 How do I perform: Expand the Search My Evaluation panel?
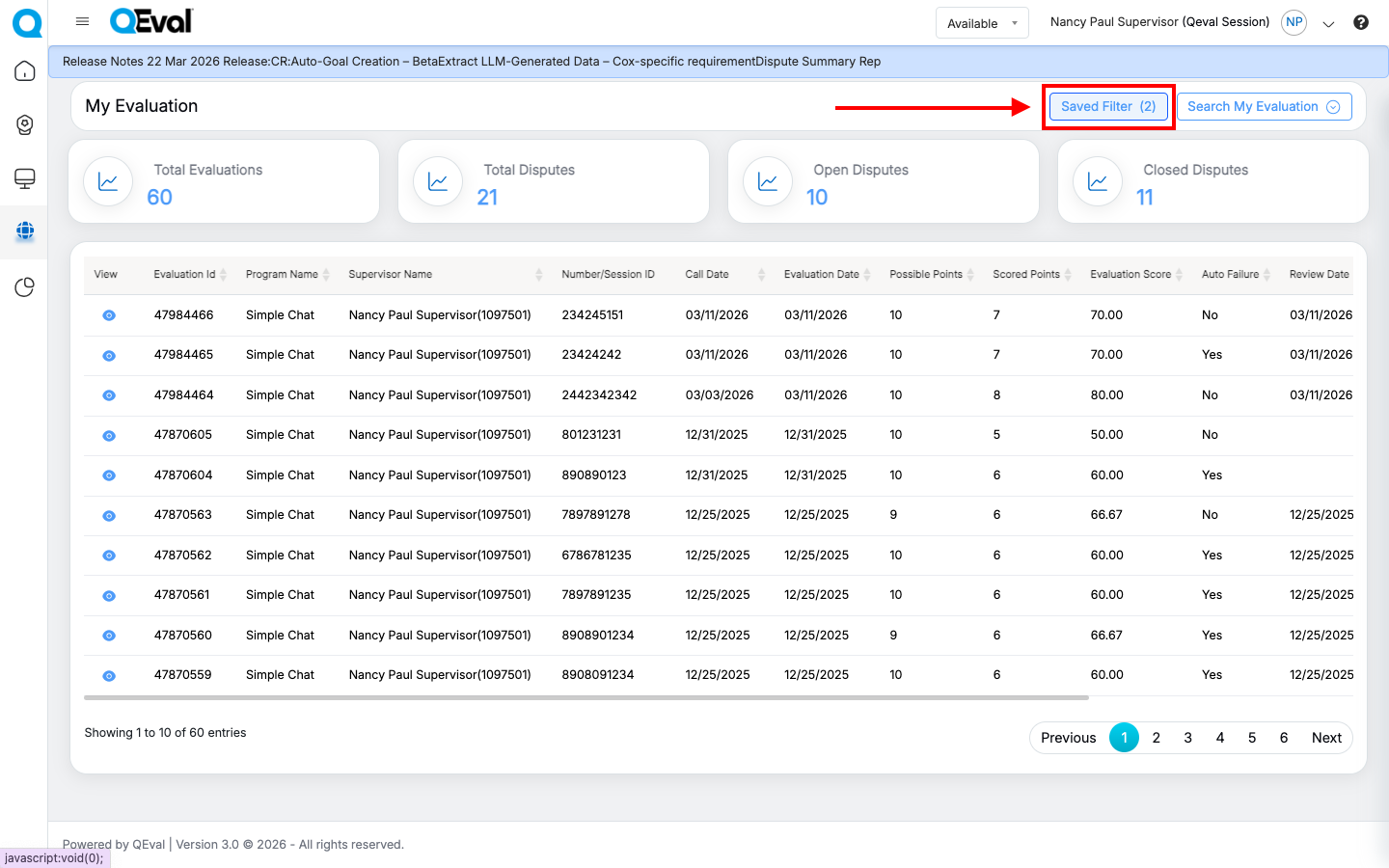tap(1263, 107)
